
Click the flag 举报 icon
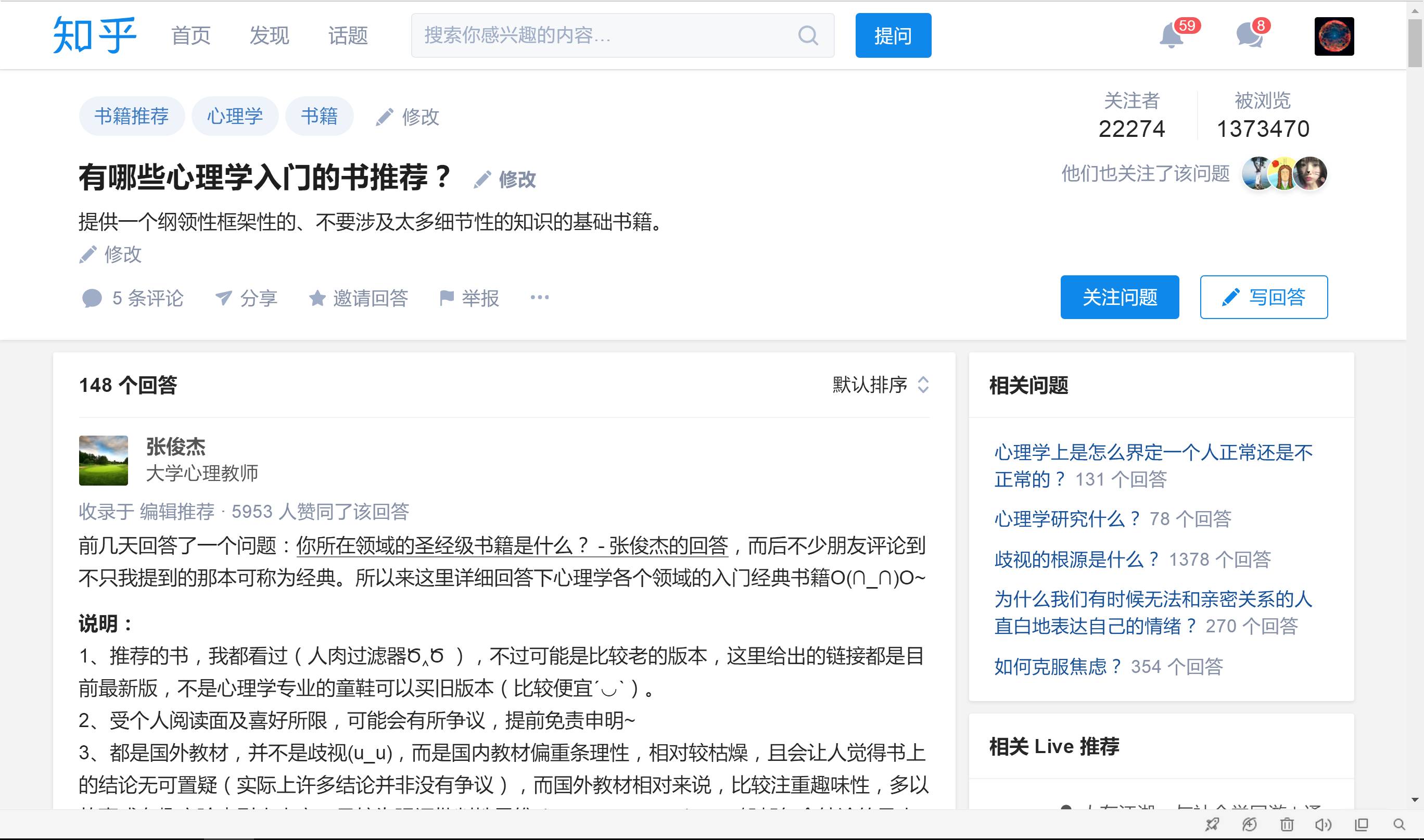[x=447, y=298]
